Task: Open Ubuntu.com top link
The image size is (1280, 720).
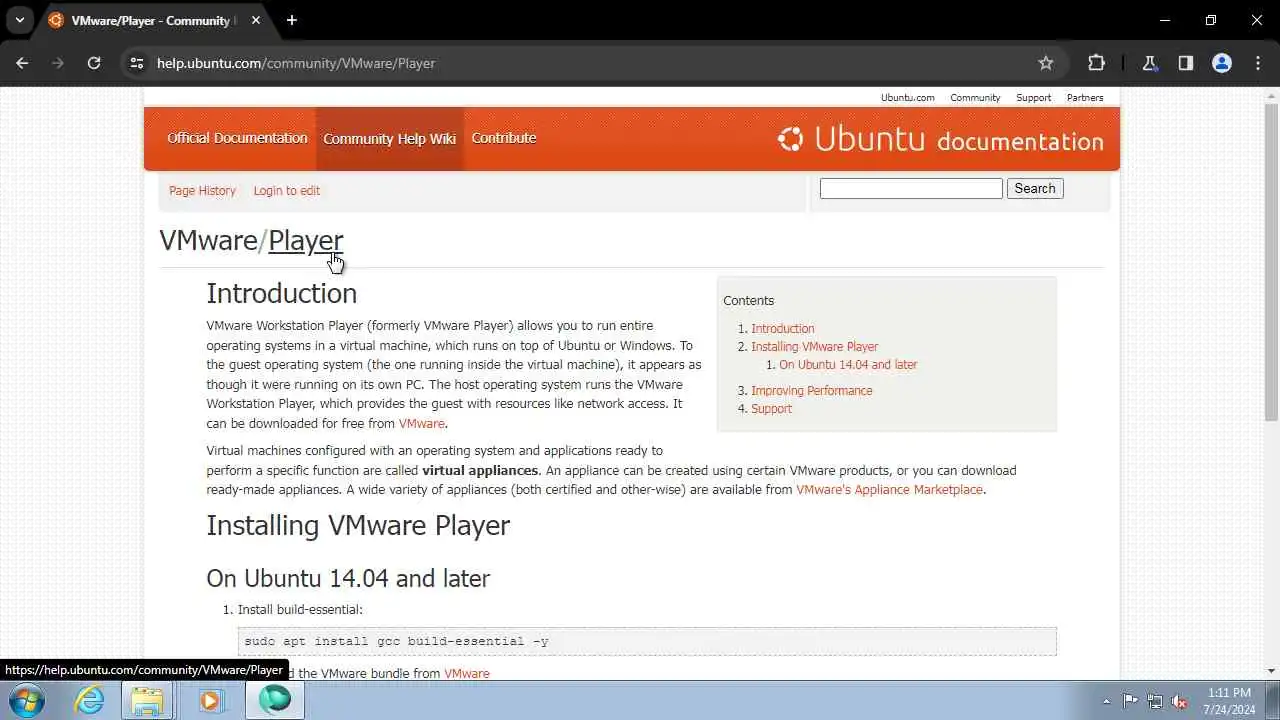Action: coord(907,98)
